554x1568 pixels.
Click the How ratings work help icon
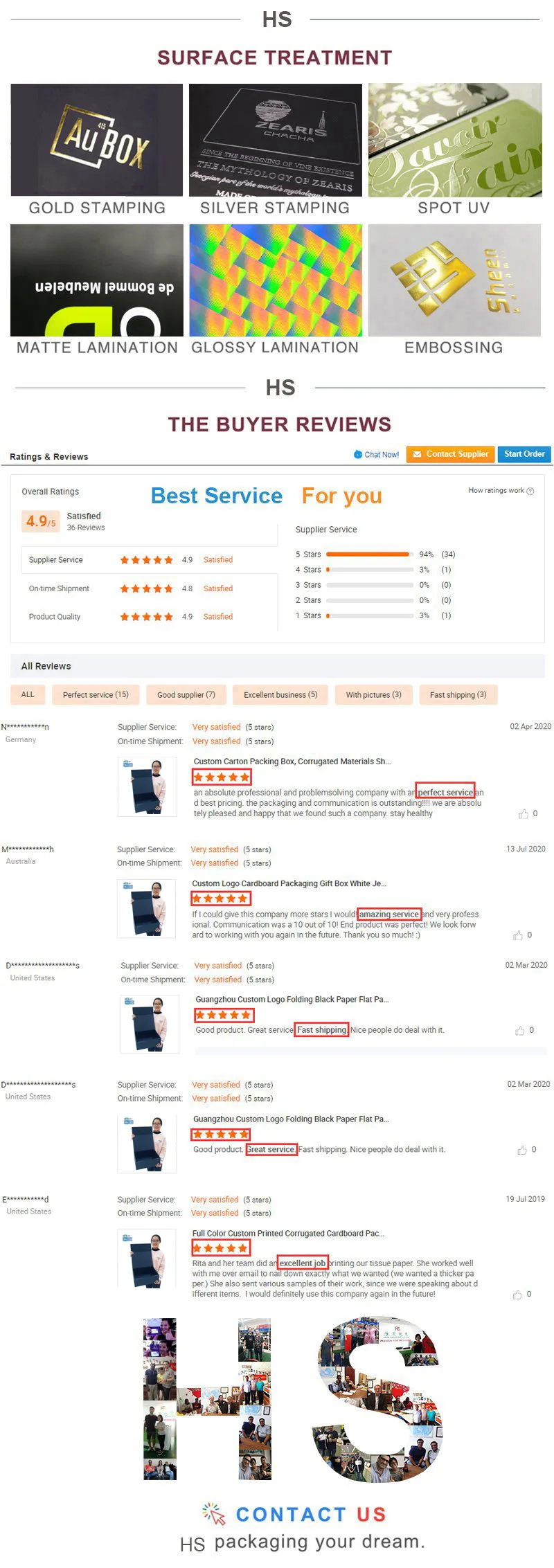point(530,491)
